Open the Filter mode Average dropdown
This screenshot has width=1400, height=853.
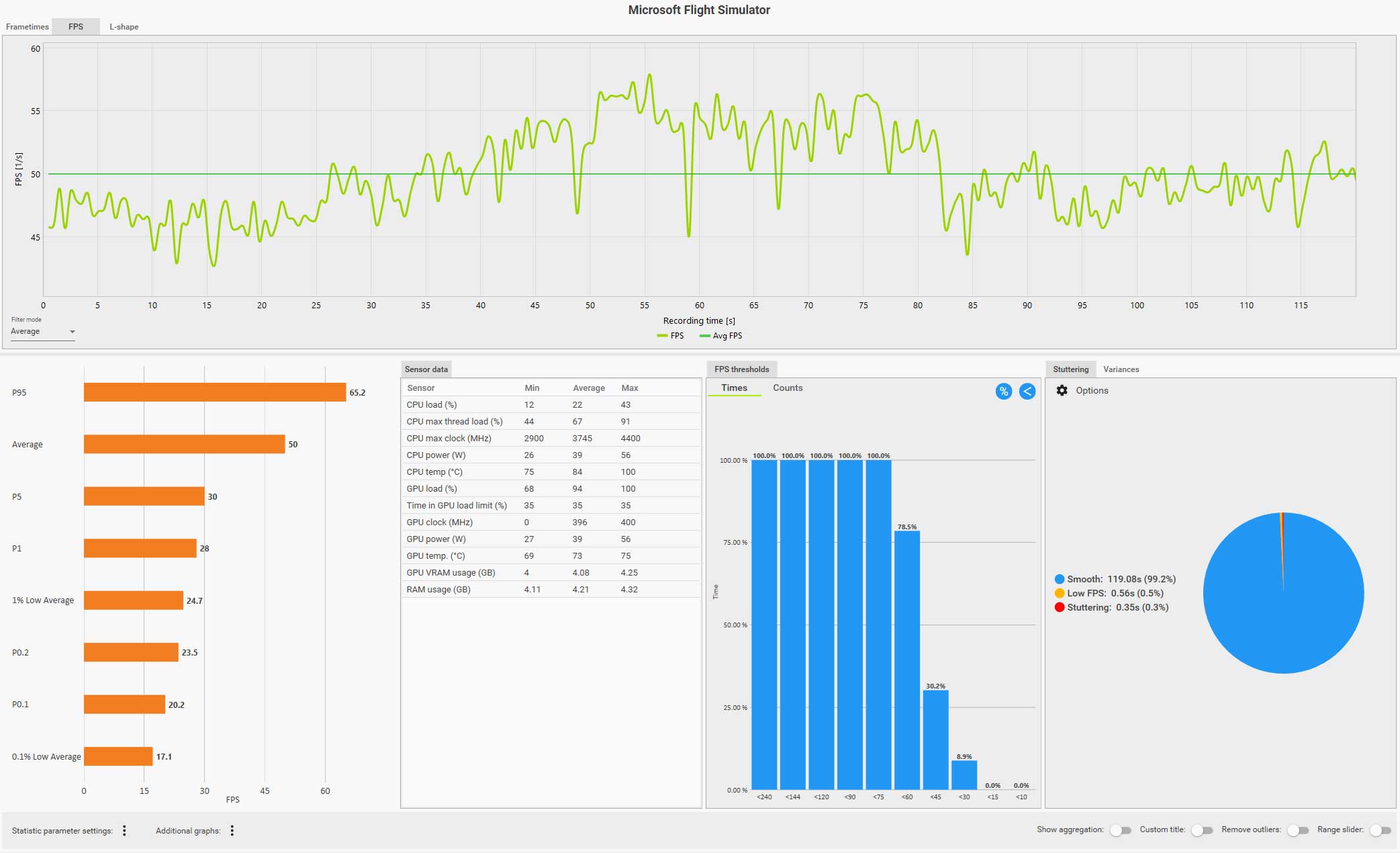[x=42, y=331]
